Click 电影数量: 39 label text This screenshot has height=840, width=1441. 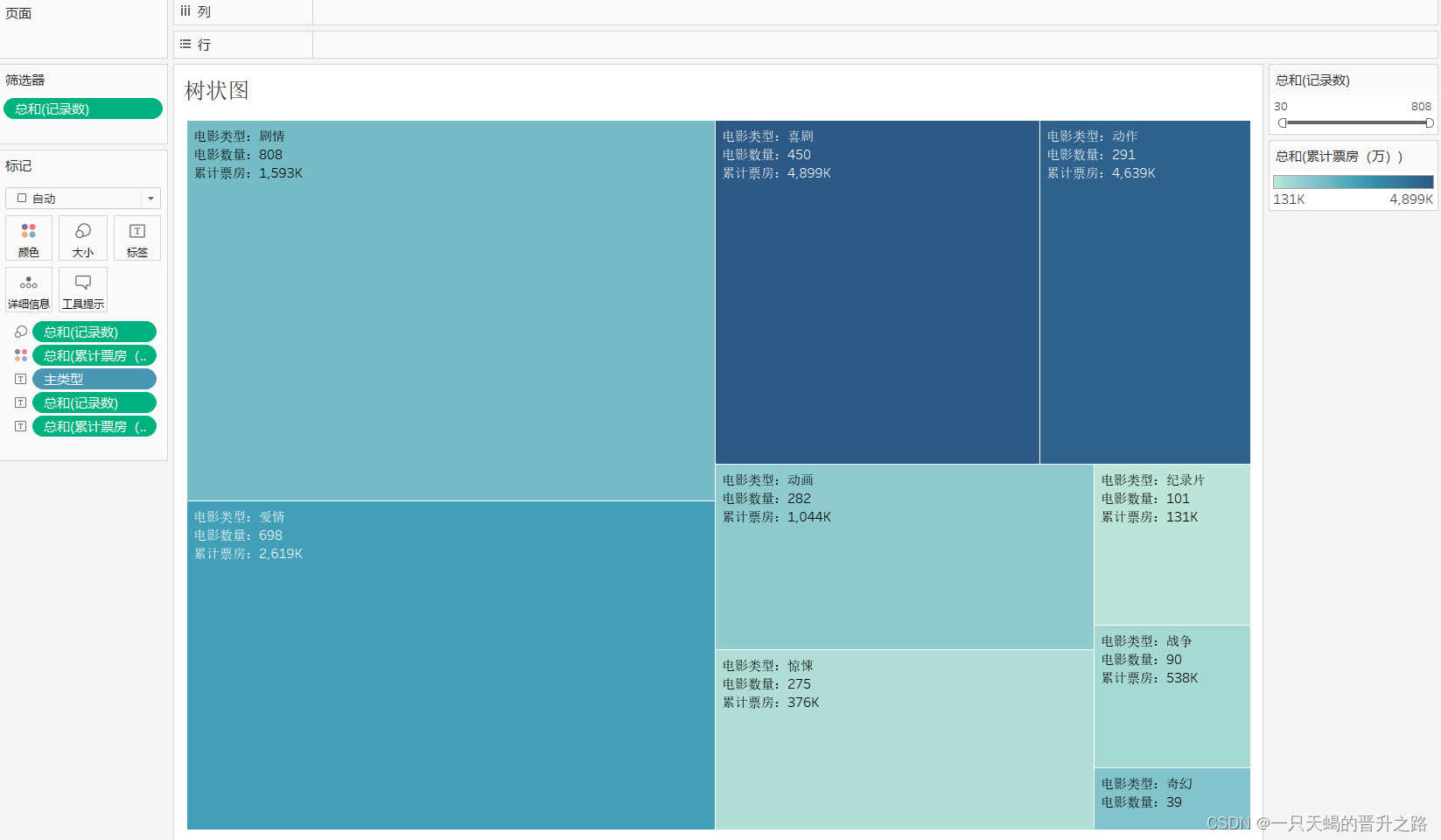click(1142, 802)
